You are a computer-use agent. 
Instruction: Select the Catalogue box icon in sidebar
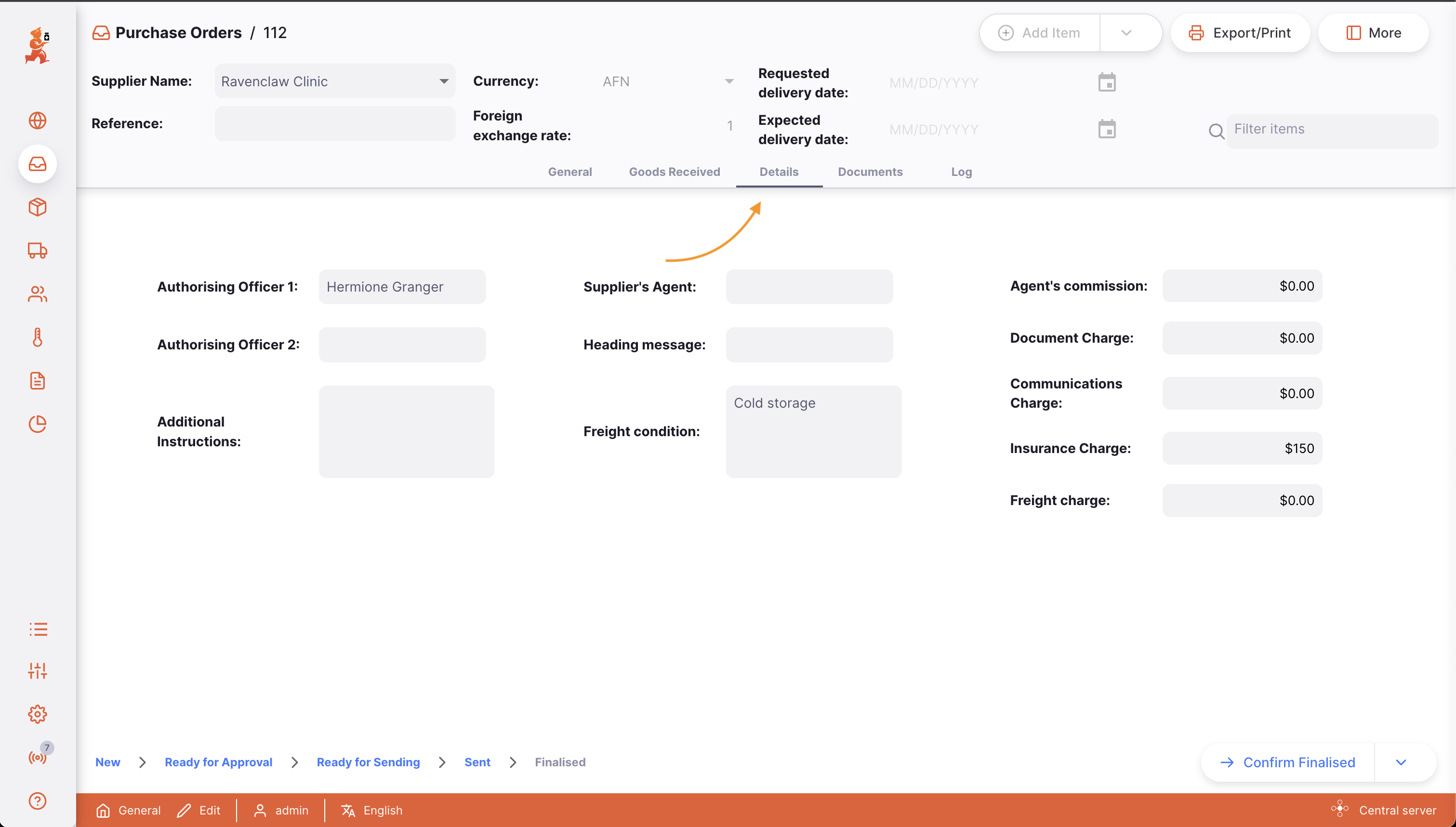tap(38, 207)
